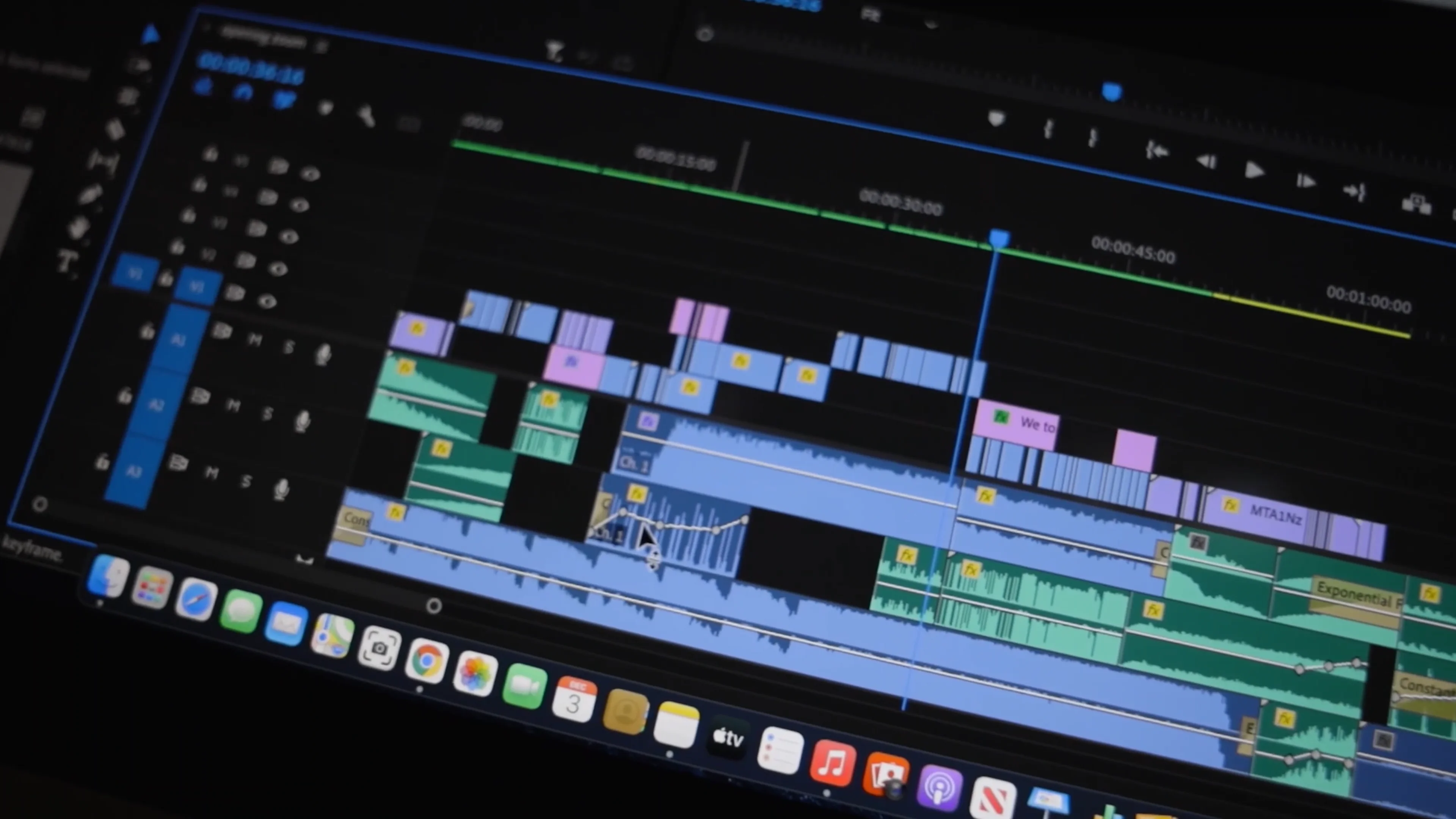Mute audio track A3
The width and height of the screenshot is (1456, 819).
tap(212, 472)
